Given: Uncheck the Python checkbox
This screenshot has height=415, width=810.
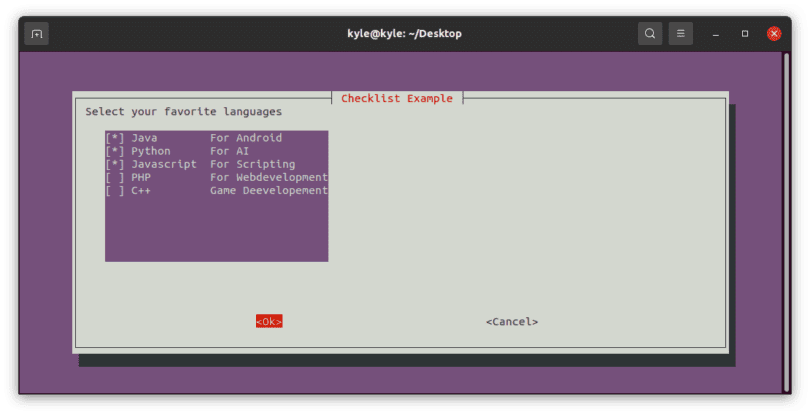Looking at the screenshot, I should [115, 151].
